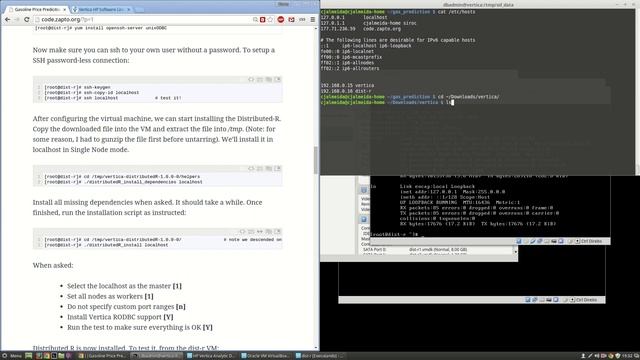The width and height of the screenshot is (640, 360).
Task: Open the Chrome hamburger menu
Action: pyautogui.click(x=313, y=19)
